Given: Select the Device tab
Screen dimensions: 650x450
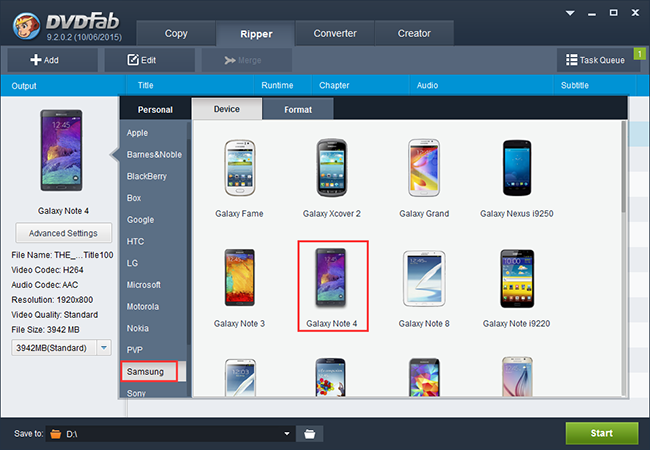Looking at the screenshot, I should pos(227,109).
